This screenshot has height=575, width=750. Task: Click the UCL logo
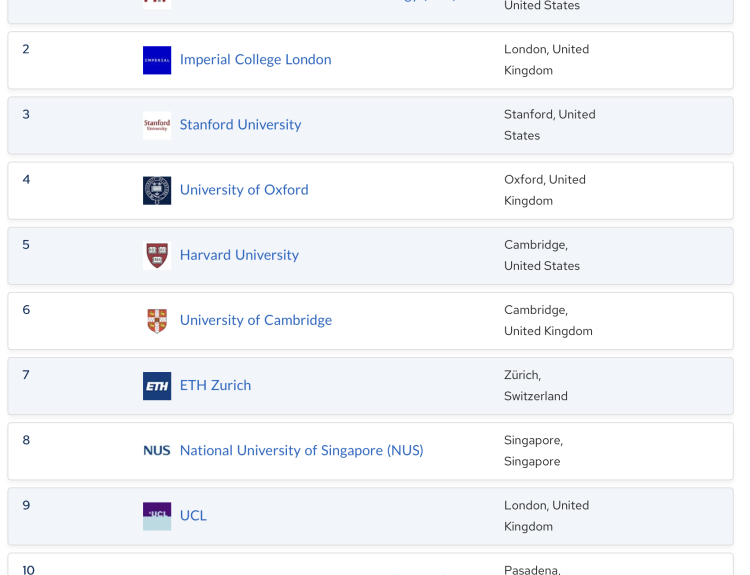point(157,516)
